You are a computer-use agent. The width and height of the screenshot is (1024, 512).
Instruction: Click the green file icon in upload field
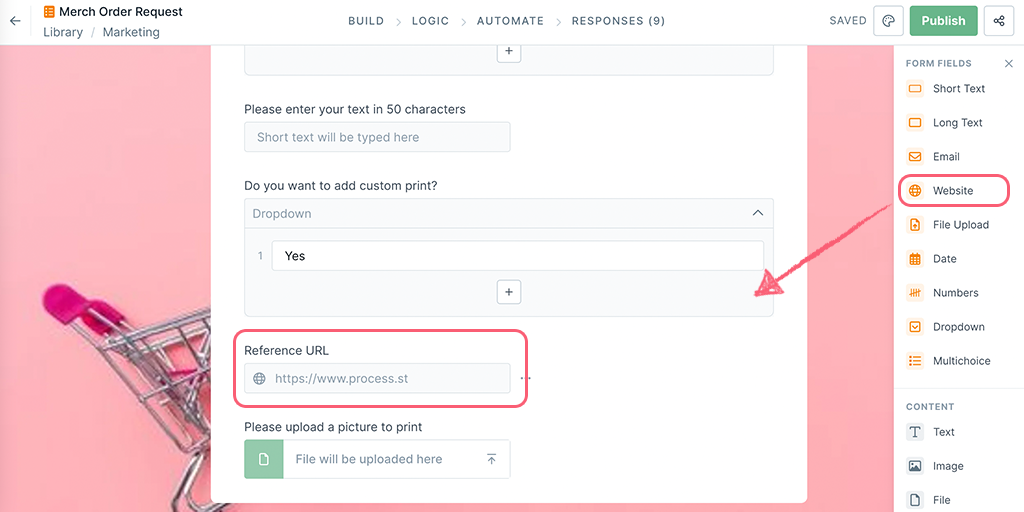coord(264,459)
